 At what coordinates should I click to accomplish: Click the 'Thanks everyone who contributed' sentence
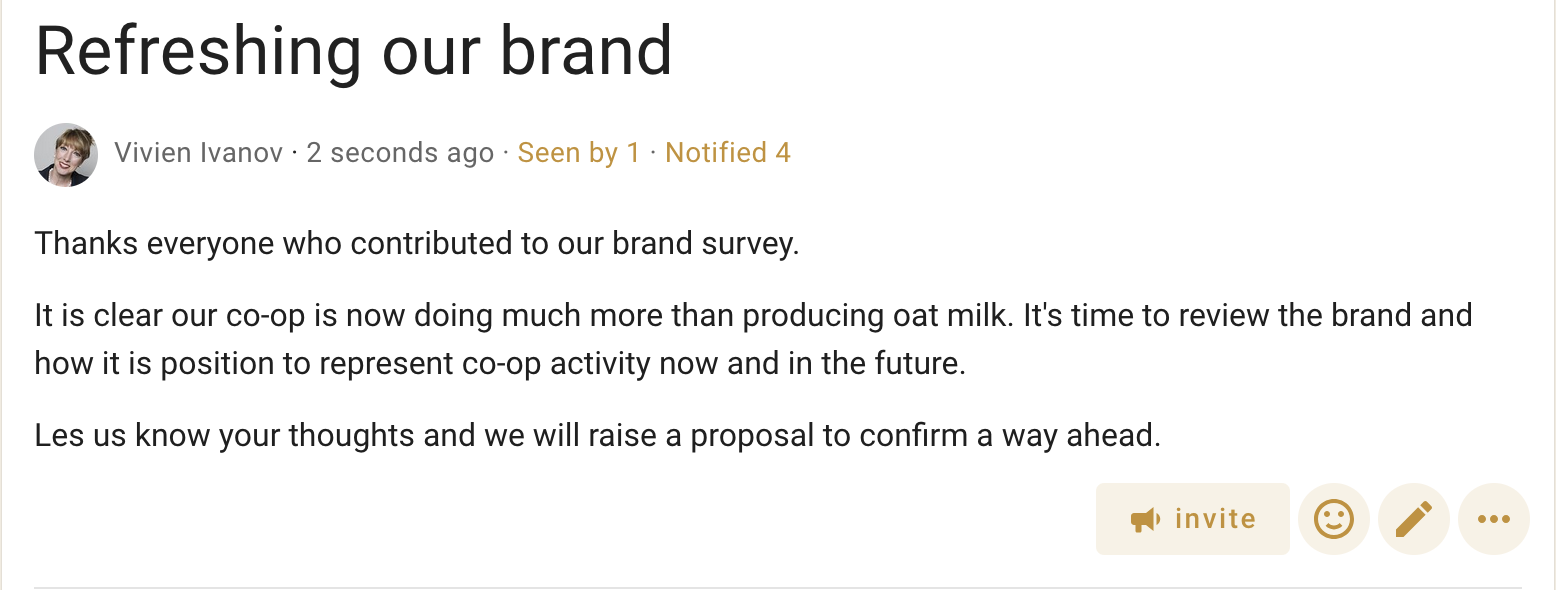tap(417, 244)
